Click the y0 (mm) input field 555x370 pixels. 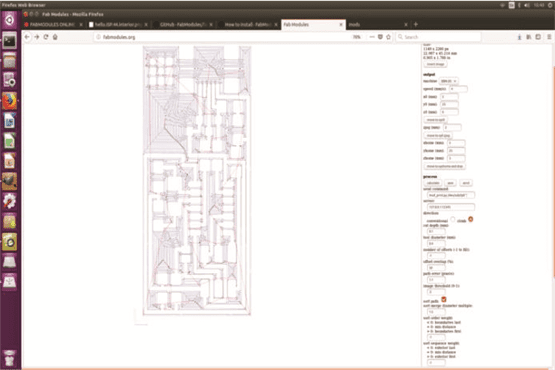pos(449,104)
